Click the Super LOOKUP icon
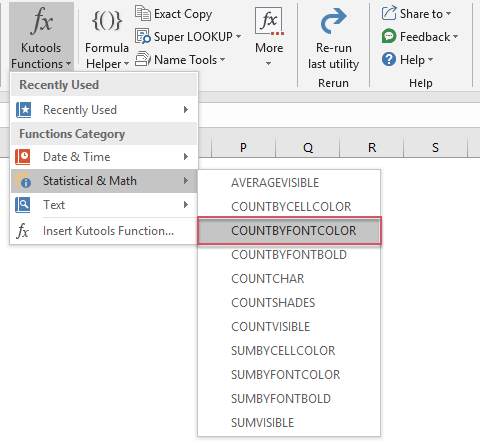The image size is (480, 444). (x=143, y=36)
